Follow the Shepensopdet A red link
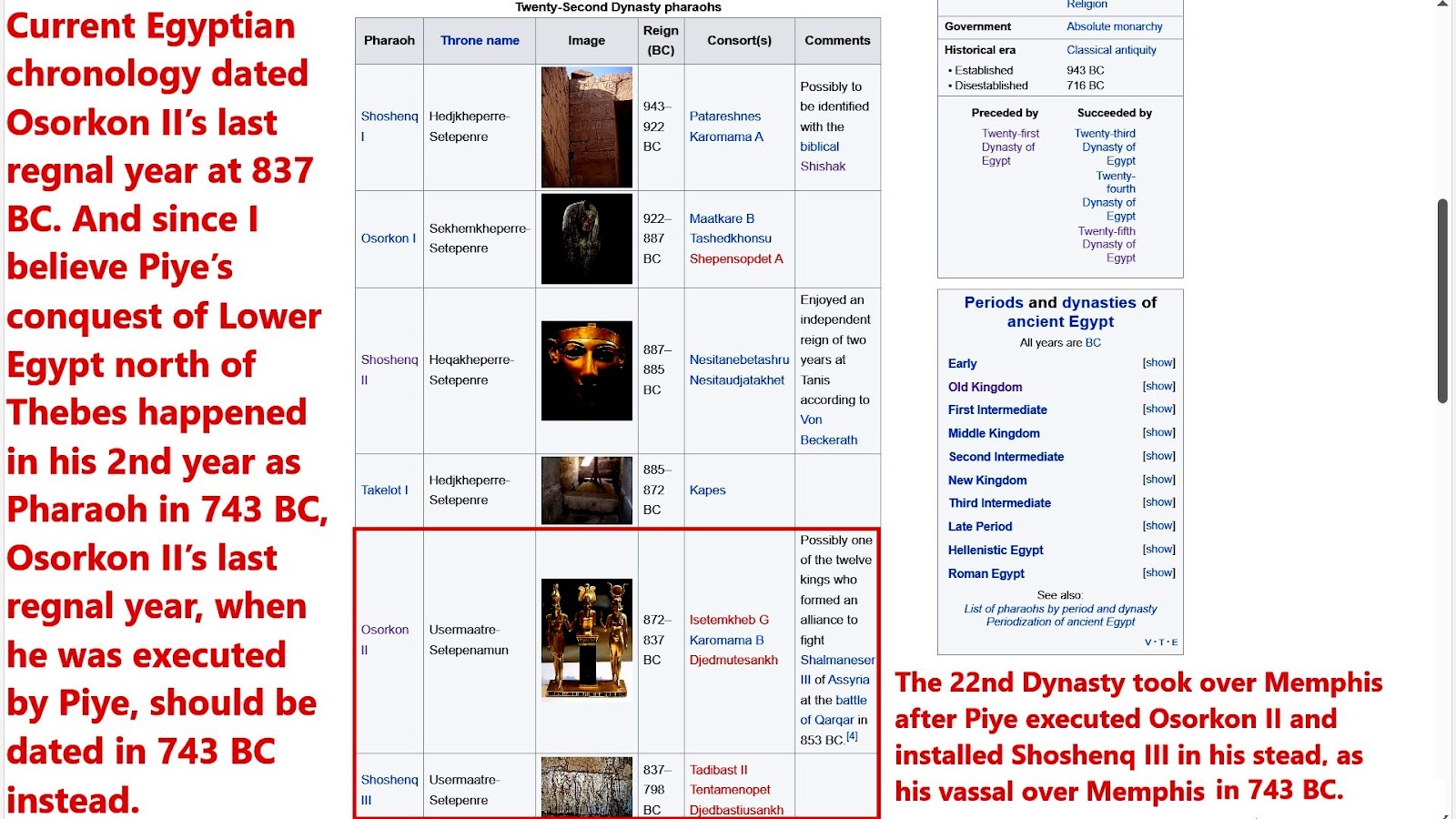The width and height of the screenshot is (1456, 819). pos(736,258)
